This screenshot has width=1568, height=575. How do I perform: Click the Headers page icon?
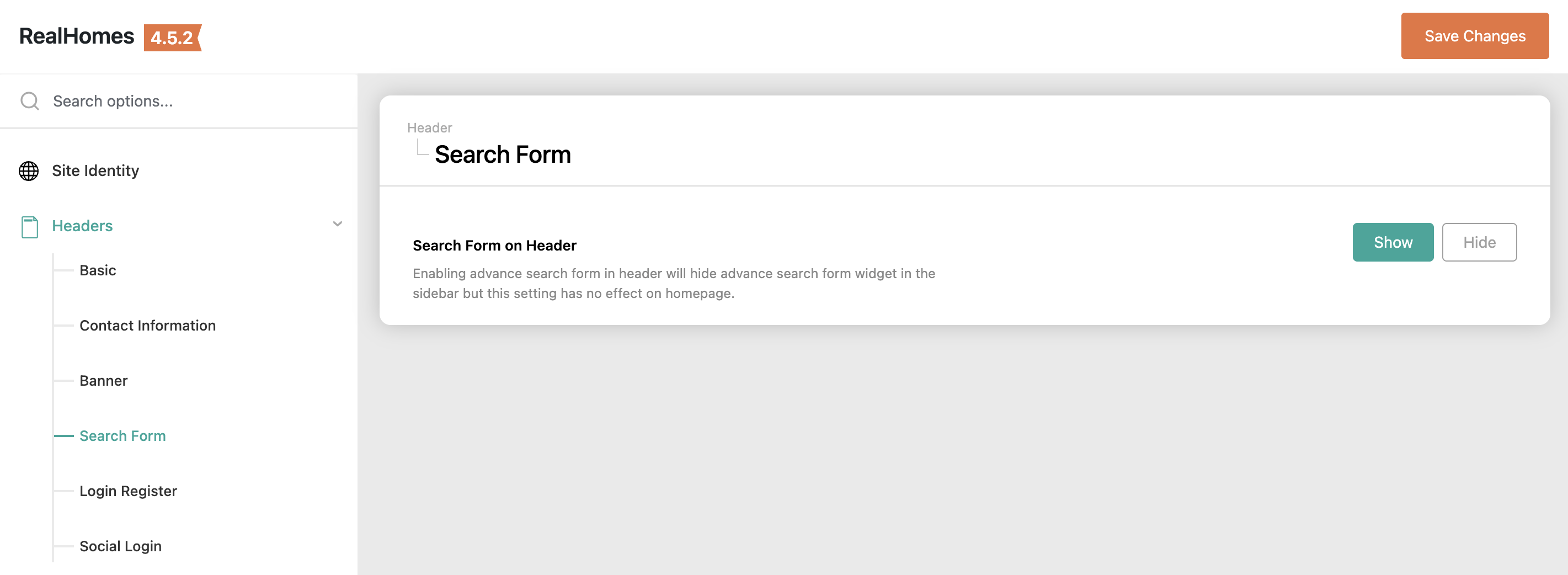29,227
